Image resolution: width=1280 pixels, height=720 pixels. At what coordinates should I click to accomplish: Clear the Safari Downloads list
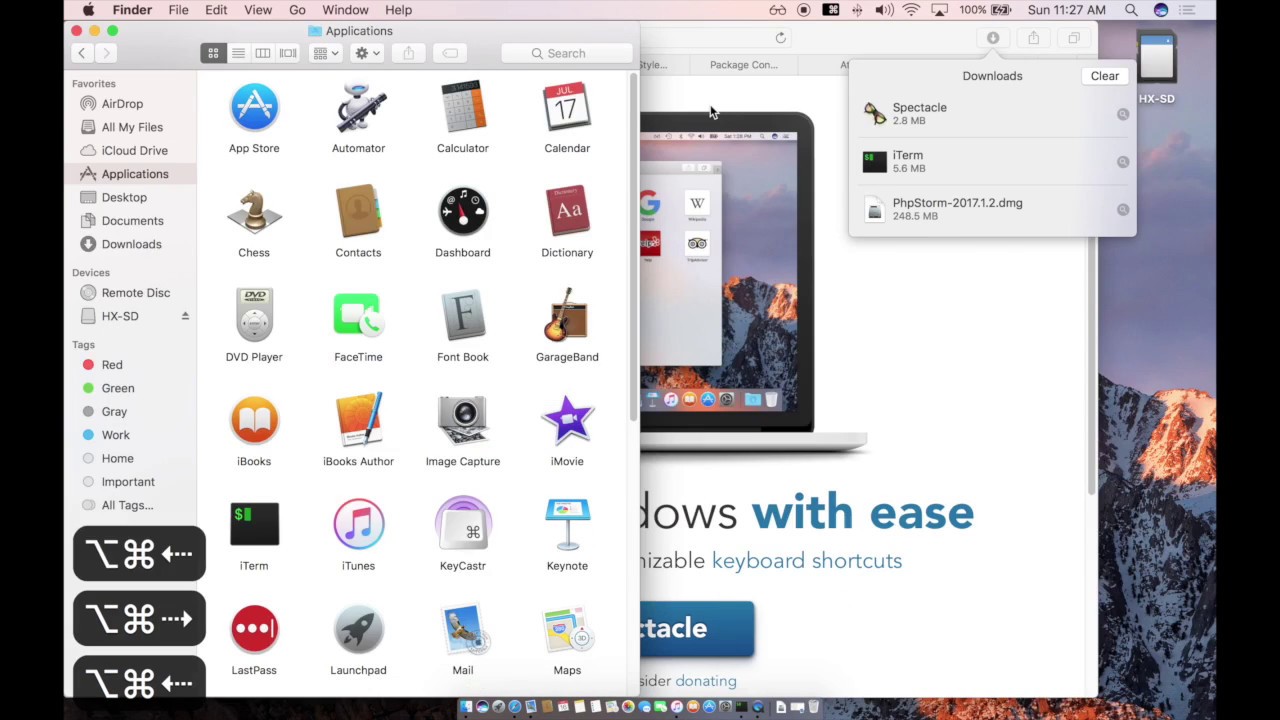pyautogui.click(x=1105, y=76)
